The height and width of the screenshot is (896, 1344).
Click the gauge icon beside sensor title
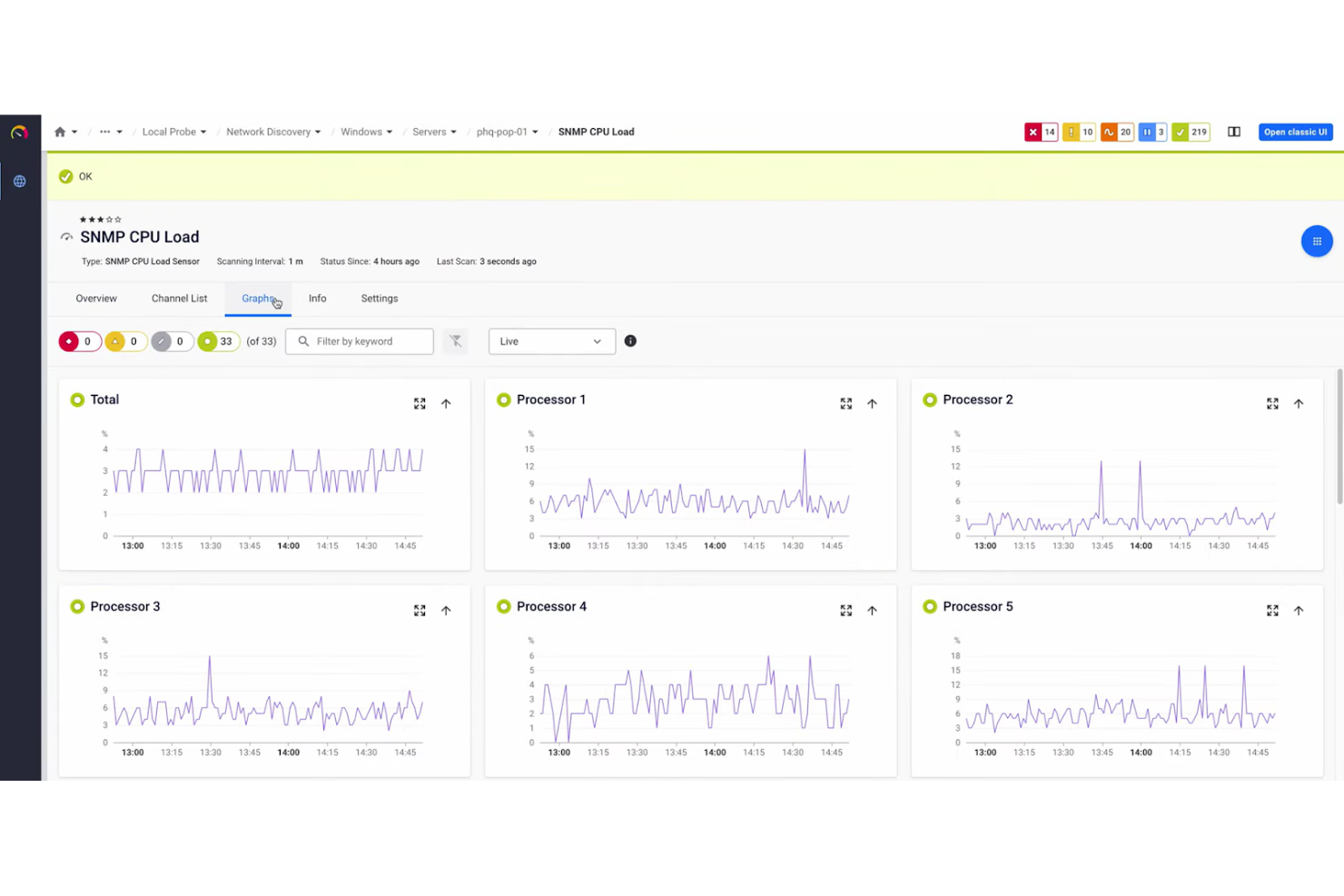coord(66,237)
